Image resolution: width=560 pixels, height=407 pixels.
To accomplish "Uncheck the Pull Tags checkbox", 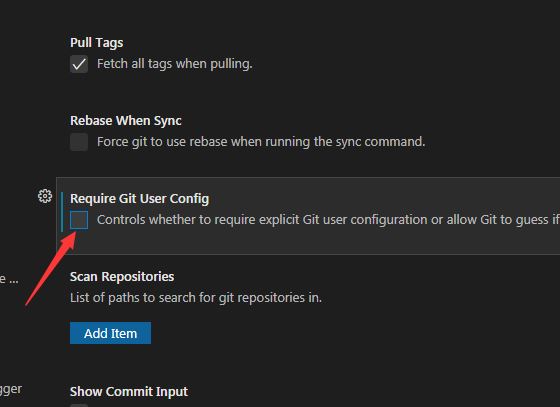I will tap(79, 64).
